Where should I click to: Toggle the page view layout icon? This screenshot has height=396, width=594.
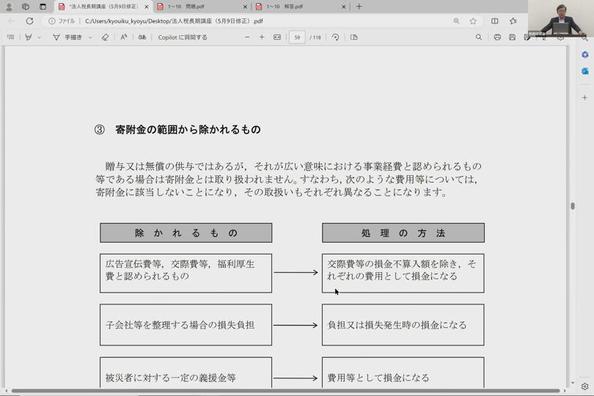[354, 37]
